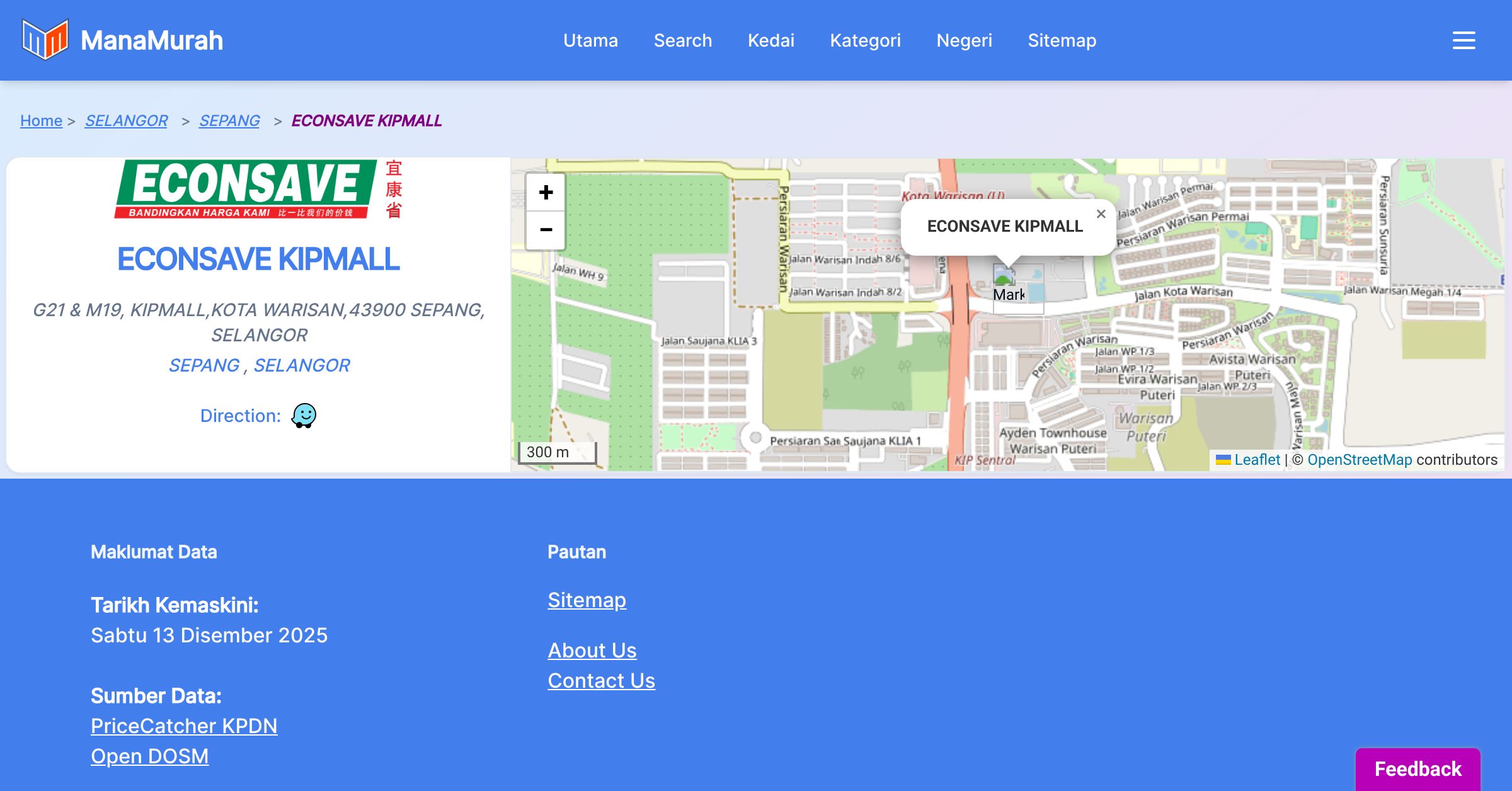Image resolution: width=1512 pixels, height=791 pixels.
Task: Zoom out on the map
Action: (546, 230)
